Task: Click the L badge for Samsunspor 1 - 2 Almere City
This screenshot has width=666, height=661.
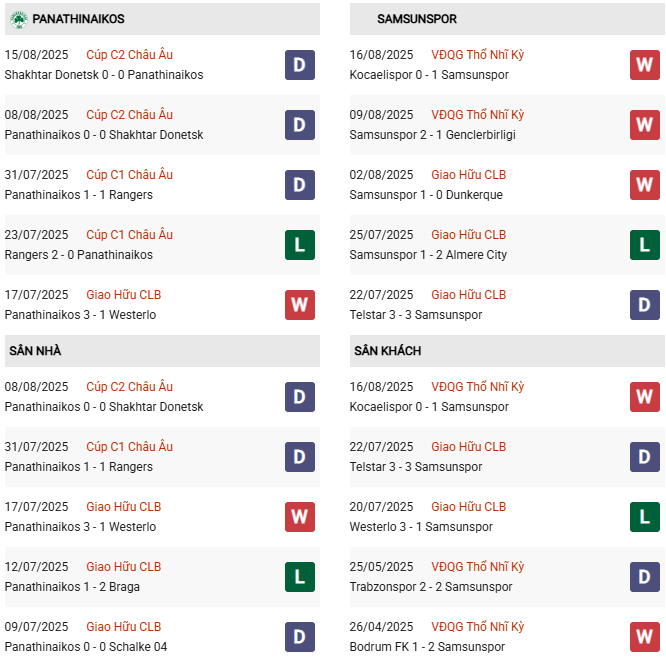Action: point(644,245)
